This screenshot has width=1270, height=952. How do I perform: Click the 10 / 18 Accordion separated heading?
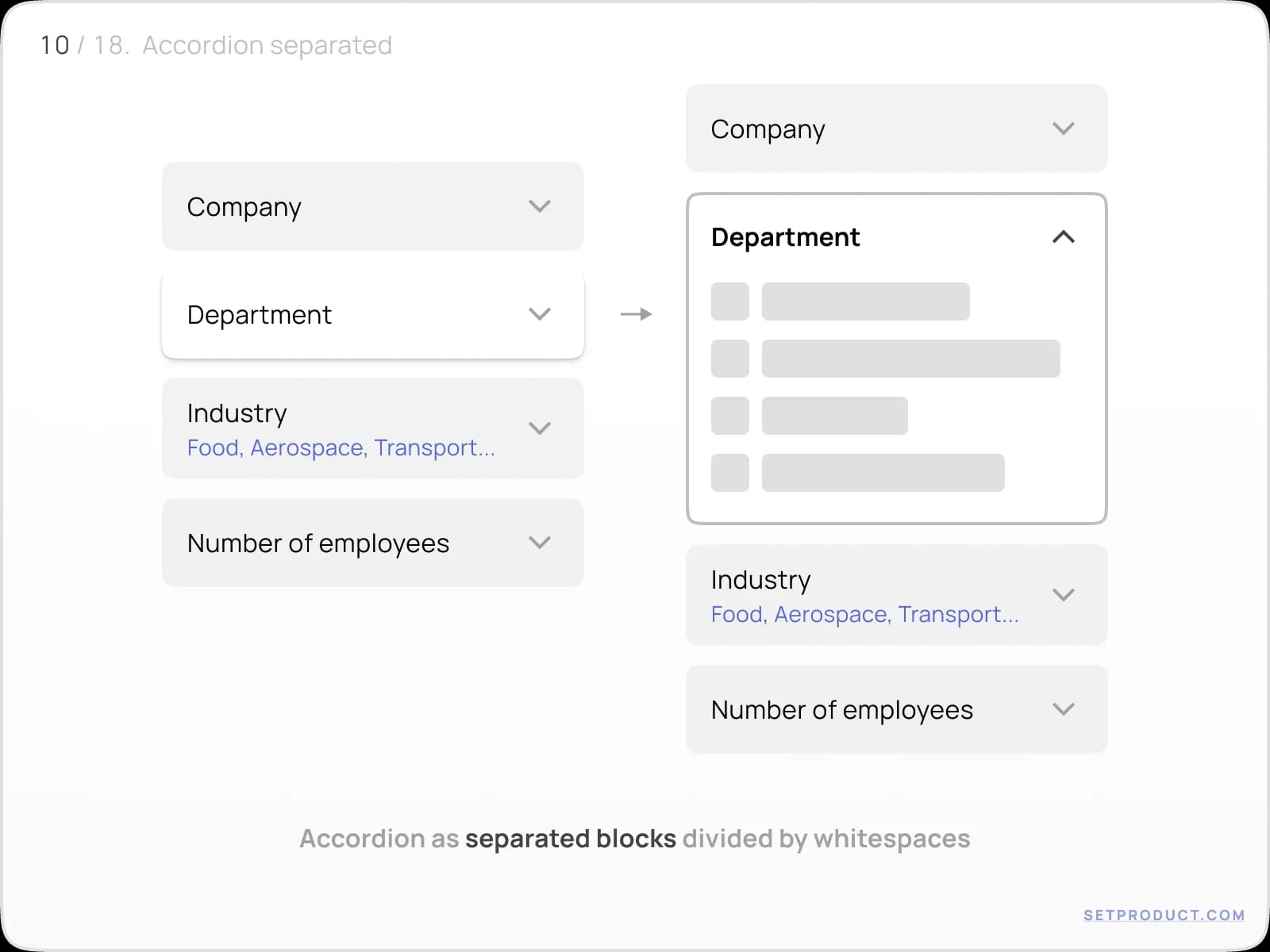[x=216, y=45]
